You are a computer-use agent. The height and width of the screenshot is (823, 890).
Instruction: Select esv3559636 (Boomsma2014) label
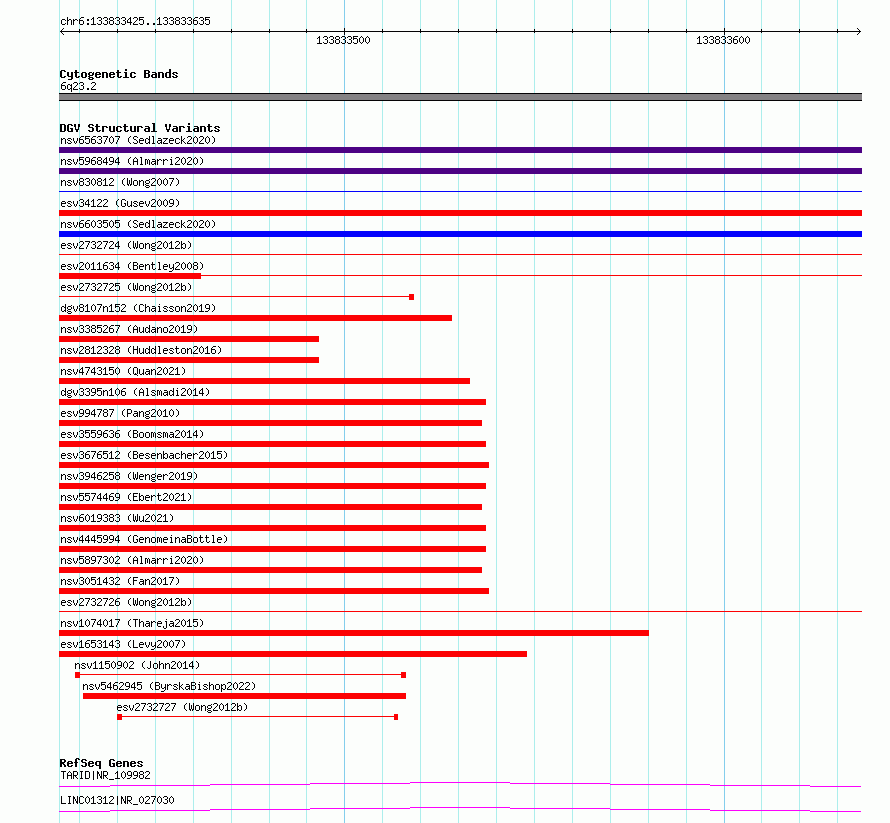click(x=132, y=434)
